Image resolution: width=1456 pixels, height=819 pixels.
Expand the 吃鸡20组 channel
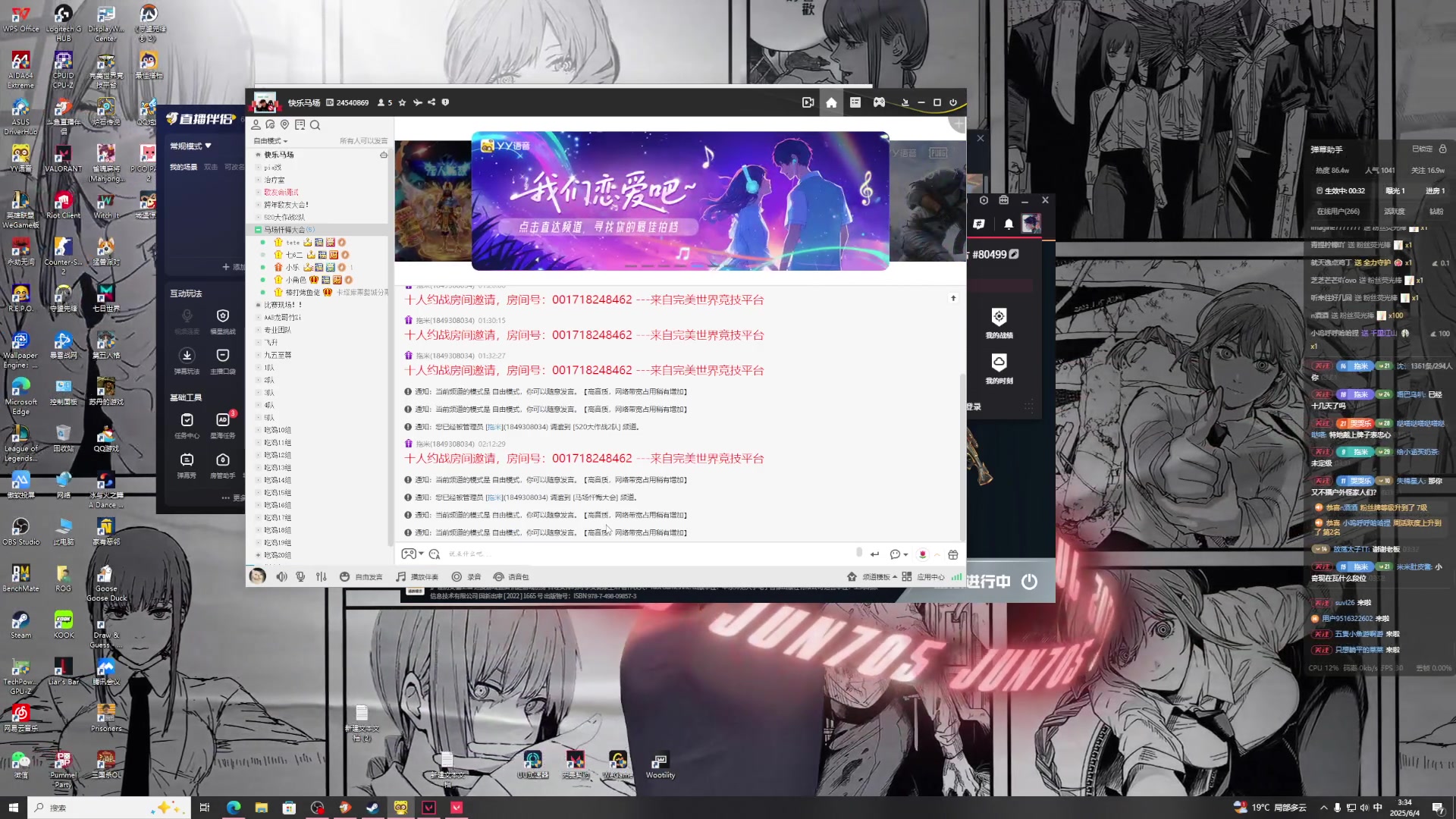coord(258,555)
